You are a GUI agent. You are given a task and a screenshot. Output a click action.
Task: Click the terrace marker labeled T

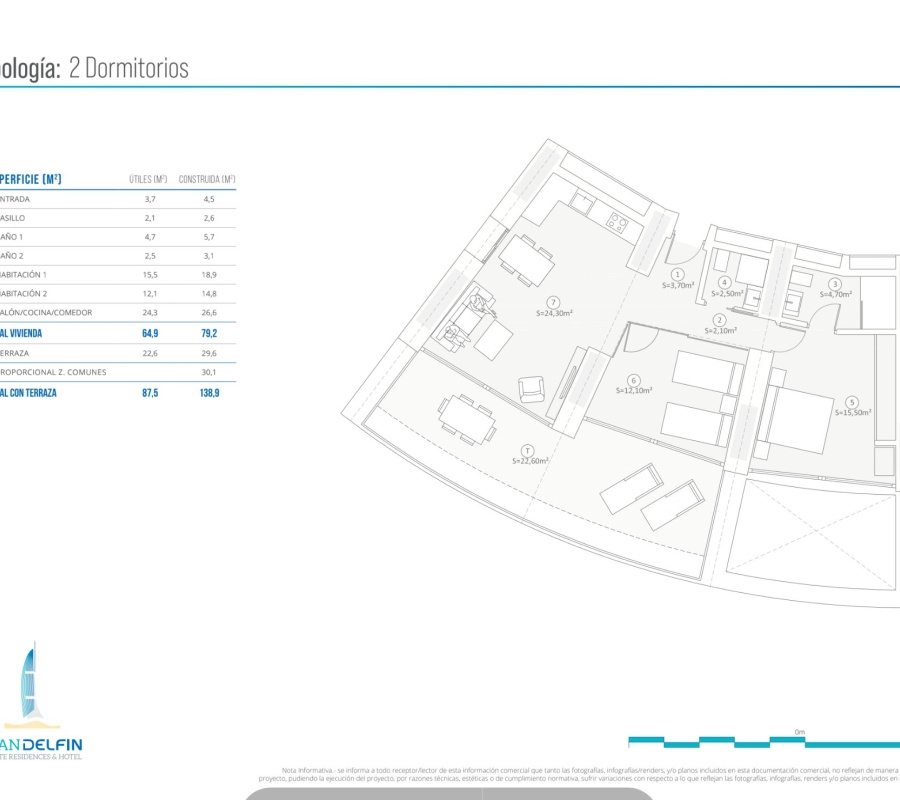point(527,451)
